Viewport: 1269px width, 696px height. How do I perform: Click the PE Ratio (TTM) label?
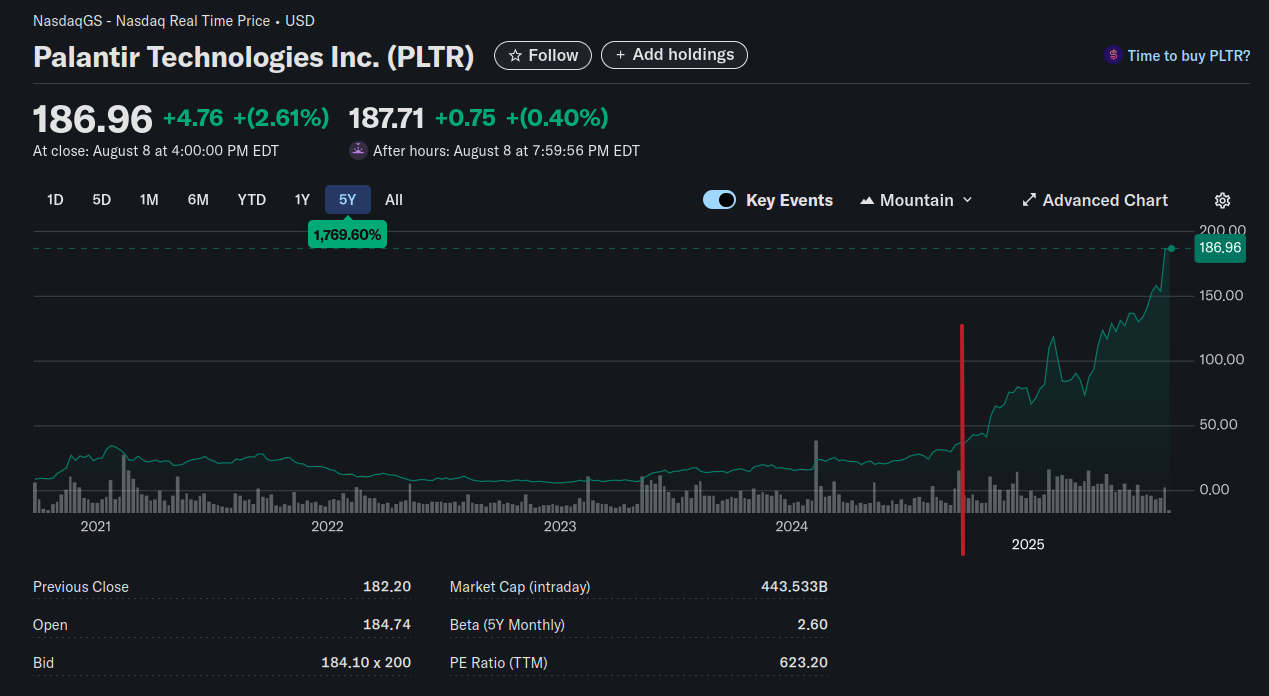point(499,663)
